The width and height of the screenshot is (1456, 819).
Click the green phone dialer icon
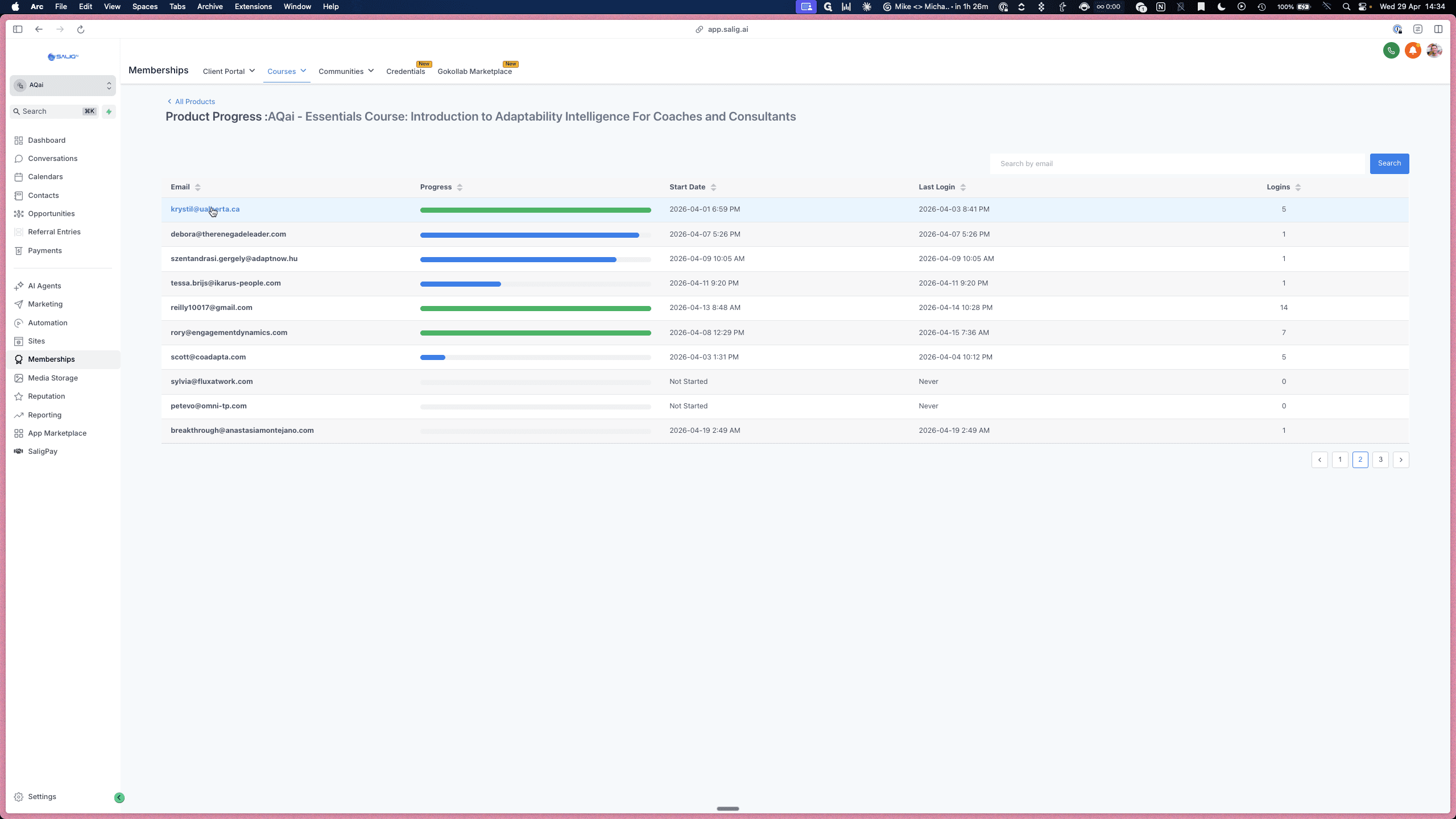1391,51
